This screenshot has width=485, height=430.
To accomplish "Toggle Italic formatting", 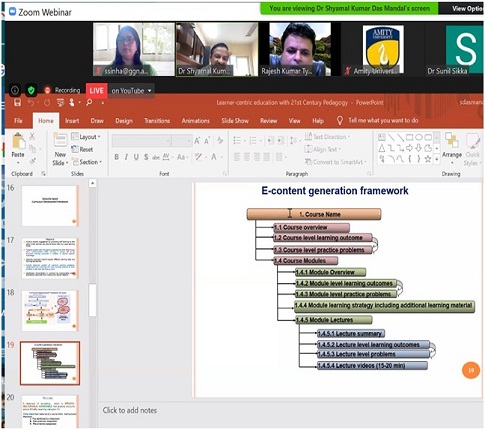I will click(126, 157).
